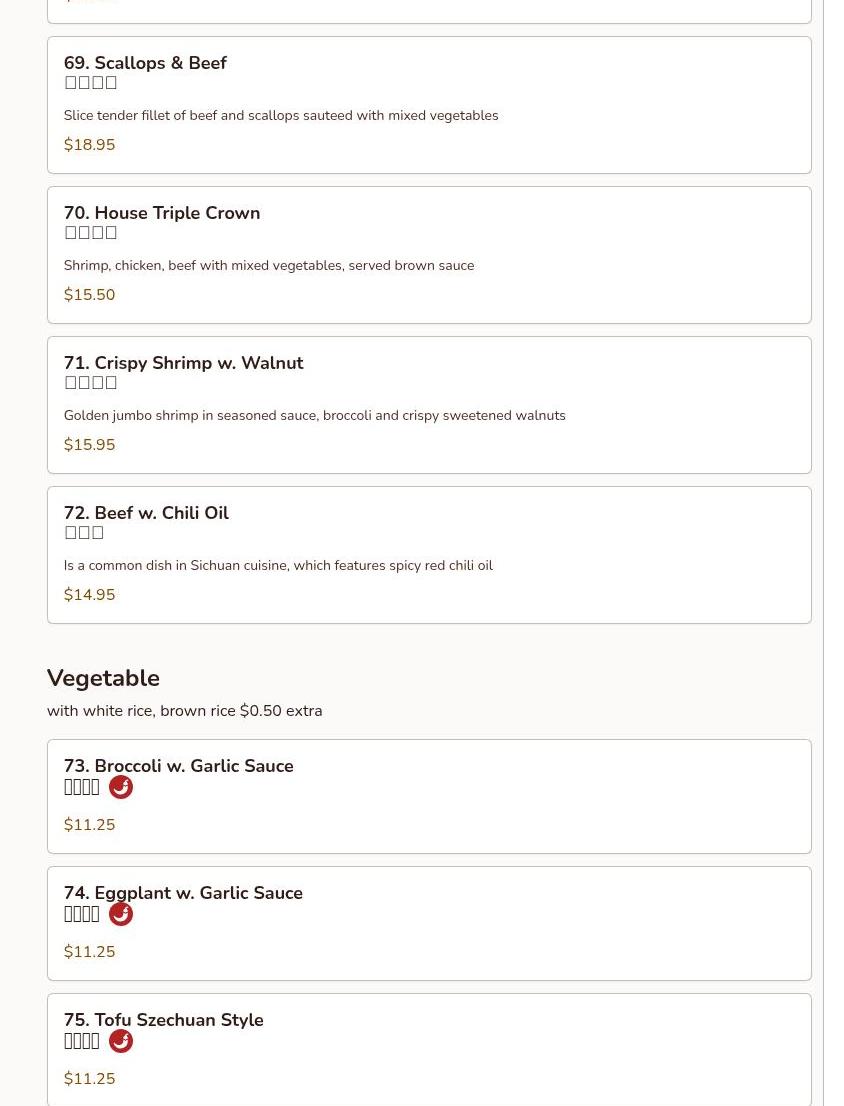Image resolution: width=844 pixels, height=1106 pixels.
Task: Click spicy pepper icon on Eggplant w. Garlic Sauce
Action: pos(121,913)
